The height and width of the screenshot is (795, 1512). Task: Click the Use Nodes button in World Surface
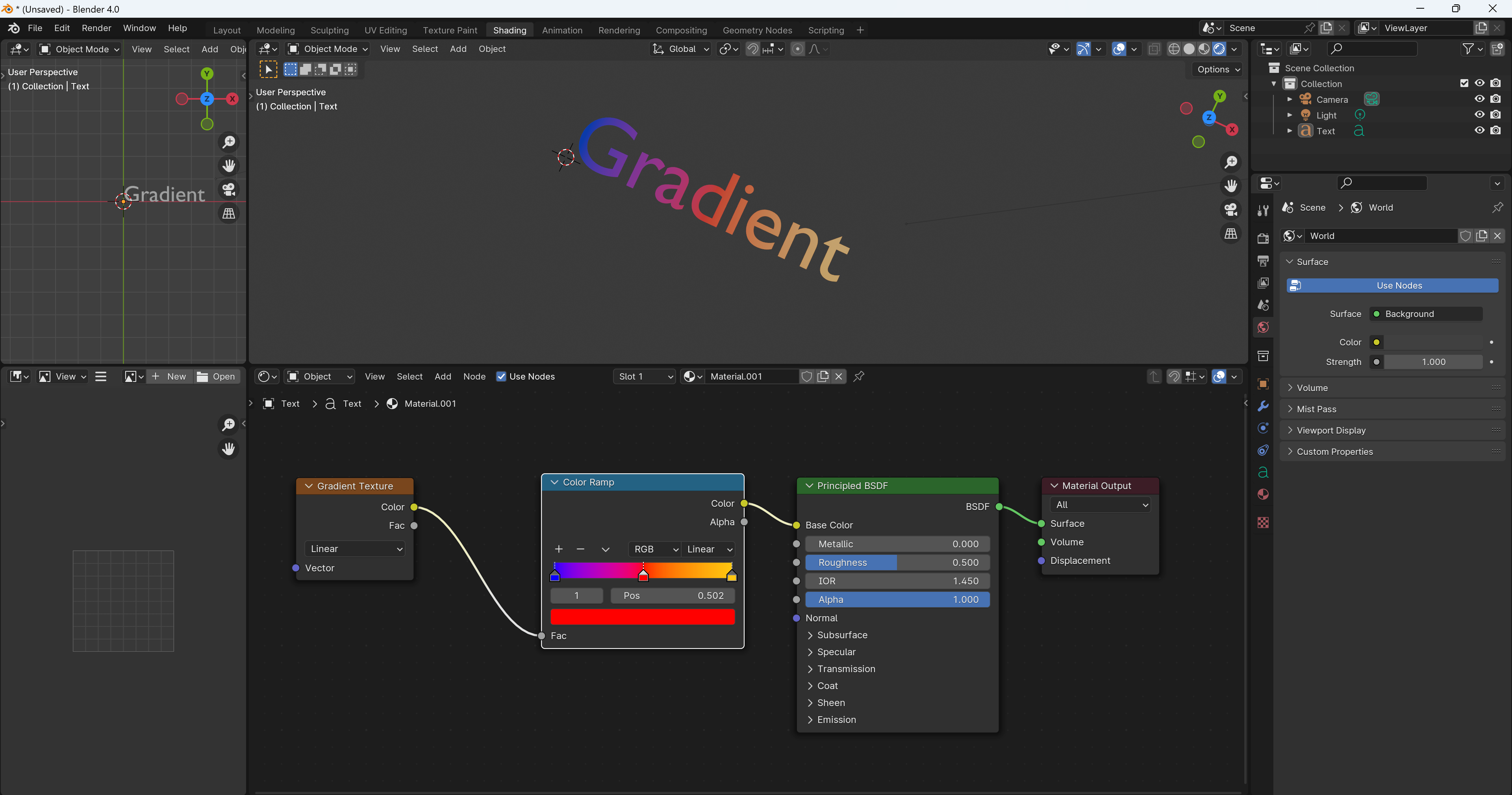click(1392, 285)
